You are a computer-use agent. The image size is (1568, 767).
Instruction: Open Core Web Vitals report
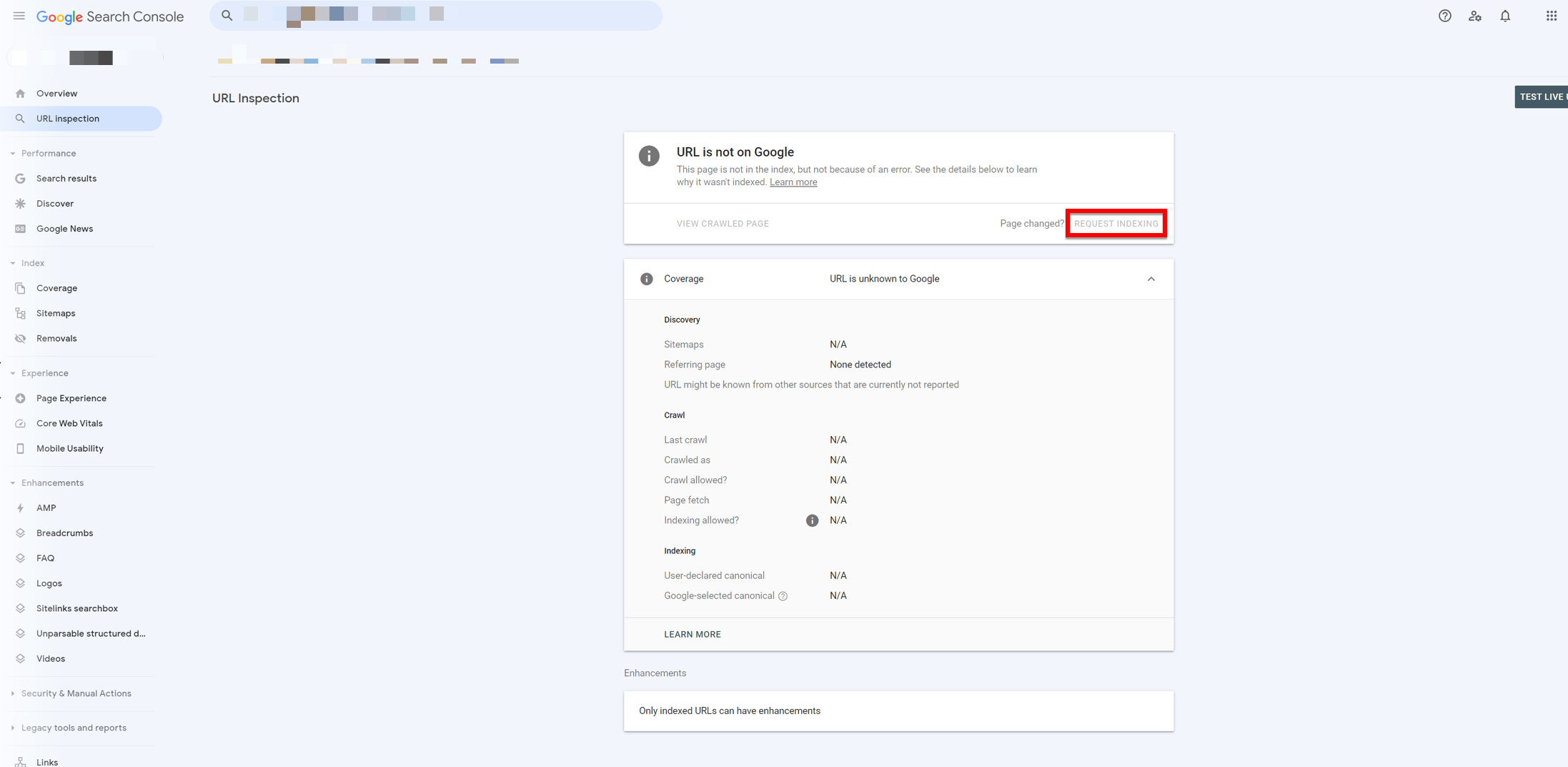click(x=69, y=423)
